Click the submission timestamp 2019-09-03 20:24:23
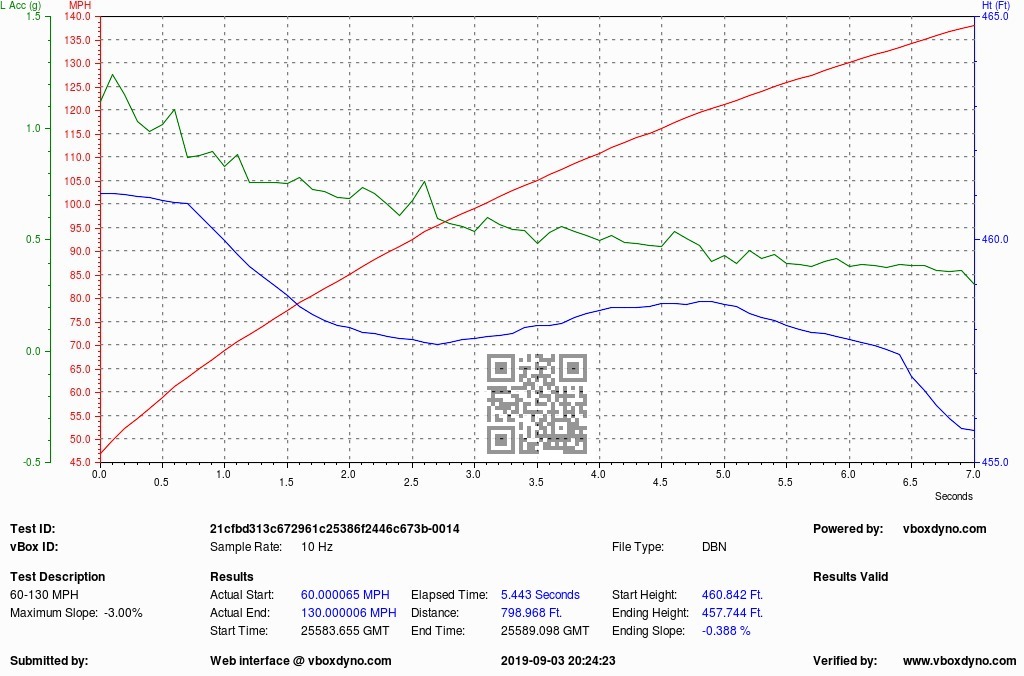Screen dimensions: 1024x676 pyautogui.click(x=558, y=661)
